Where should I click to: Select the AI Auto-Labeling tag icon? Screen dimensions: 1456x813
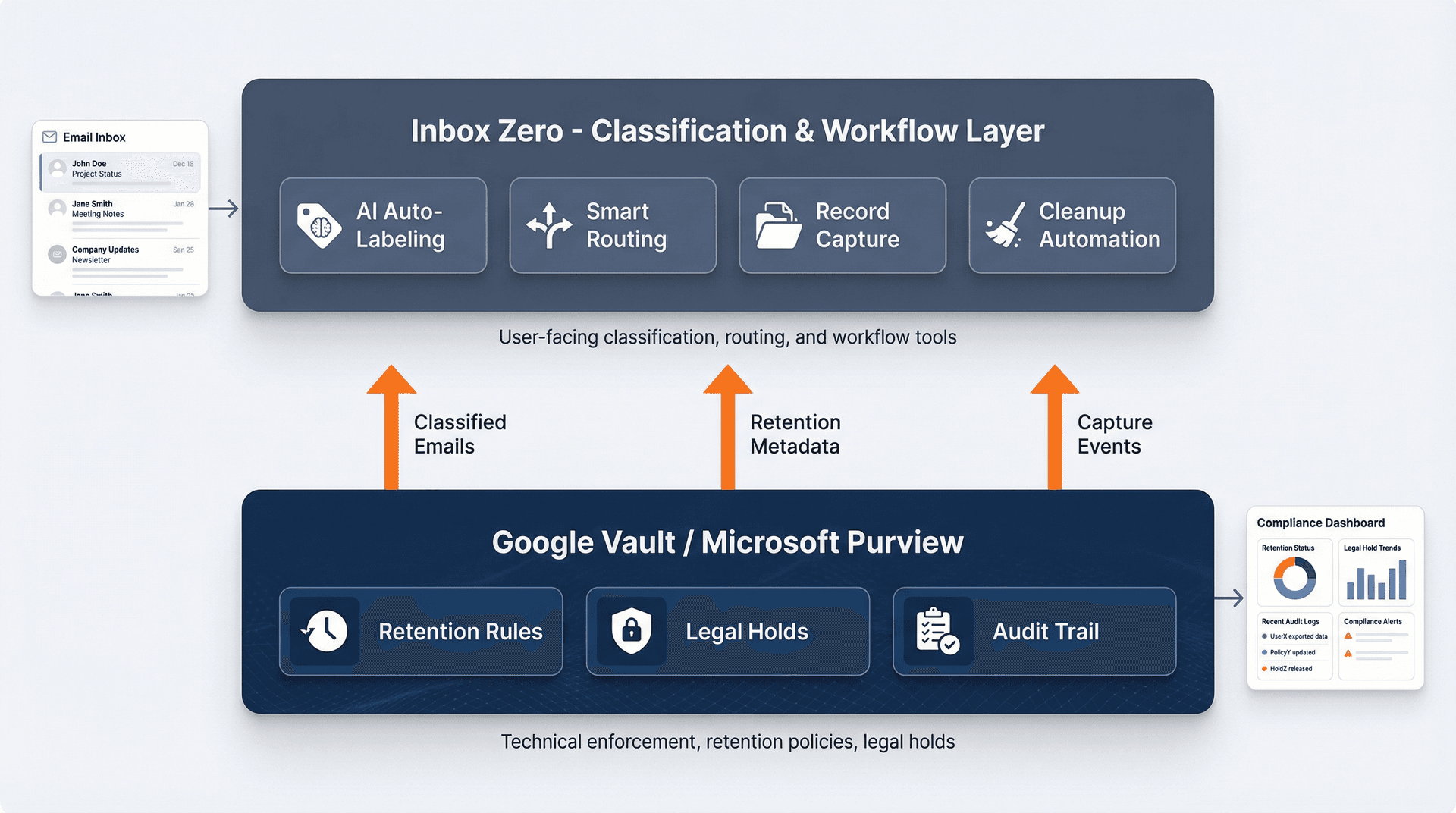pyautogui.click(x=319, y=225)
